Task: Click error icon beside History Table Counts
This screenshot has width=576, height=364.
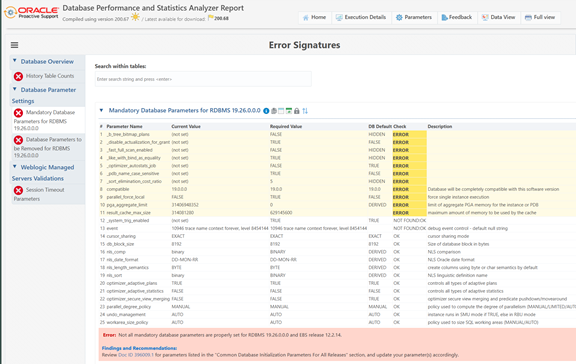Action: tap(18, 76)
